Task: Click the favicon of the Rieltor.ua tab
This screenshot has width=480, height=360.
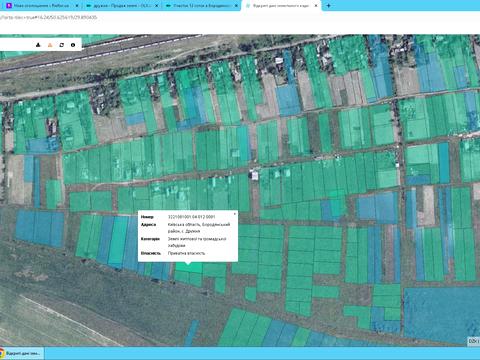Action: point(9,6)
